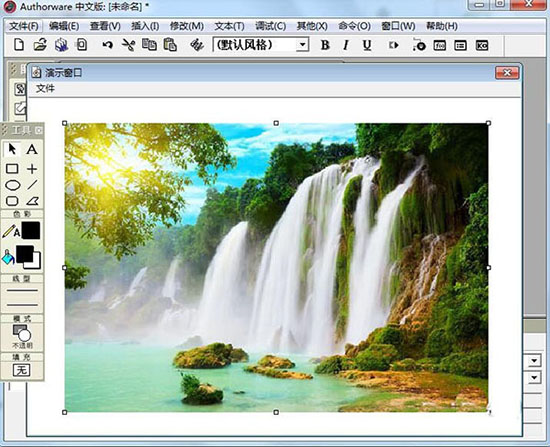Select the Rectangle tool

coord(12,169)
